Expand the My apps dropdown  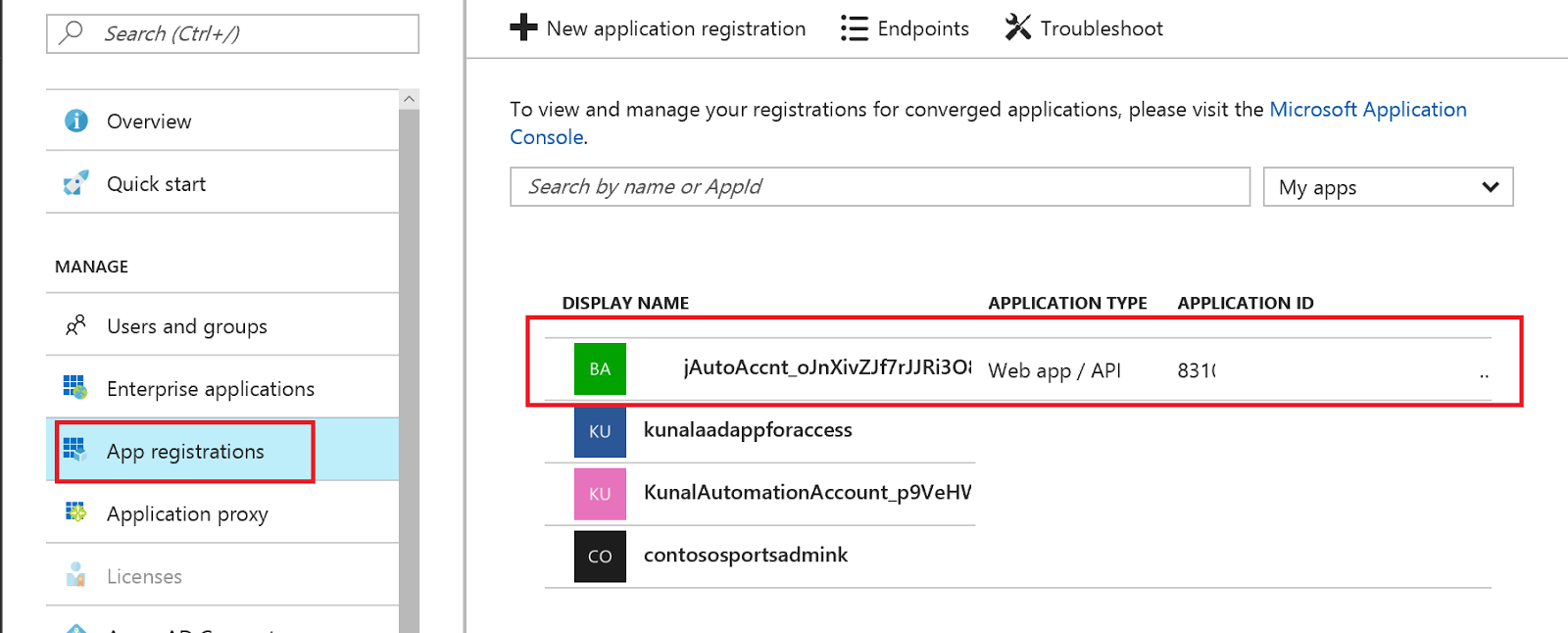(1389, 186)
